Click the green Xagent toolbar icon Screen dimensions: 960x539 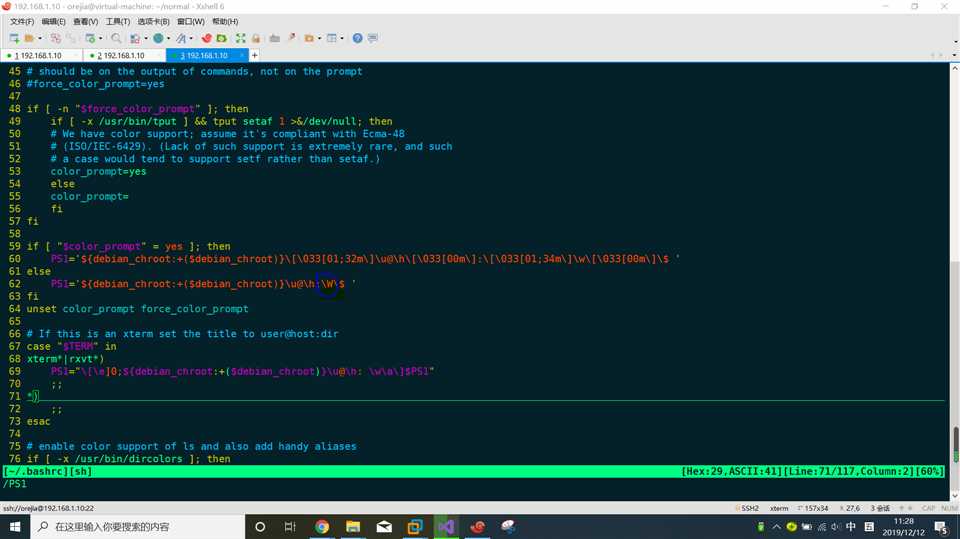click(x=222, y=38)
